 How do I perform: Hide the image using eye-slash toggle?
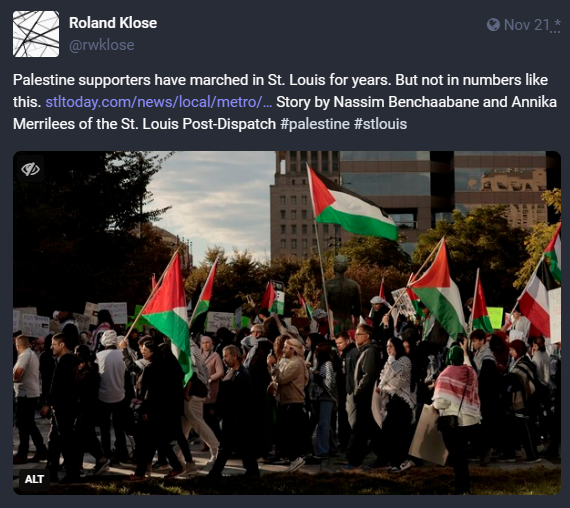point(30,169)
